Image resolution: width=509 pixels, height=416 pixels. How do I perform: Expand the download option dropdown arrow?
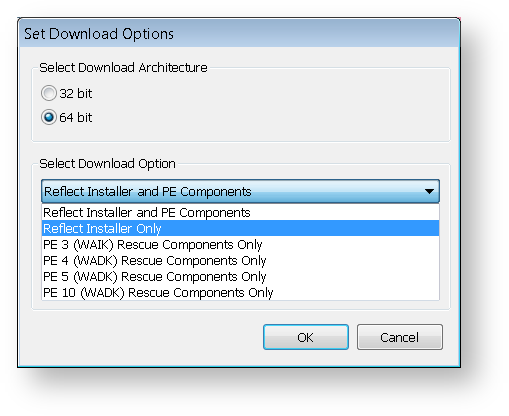point(429,191)
